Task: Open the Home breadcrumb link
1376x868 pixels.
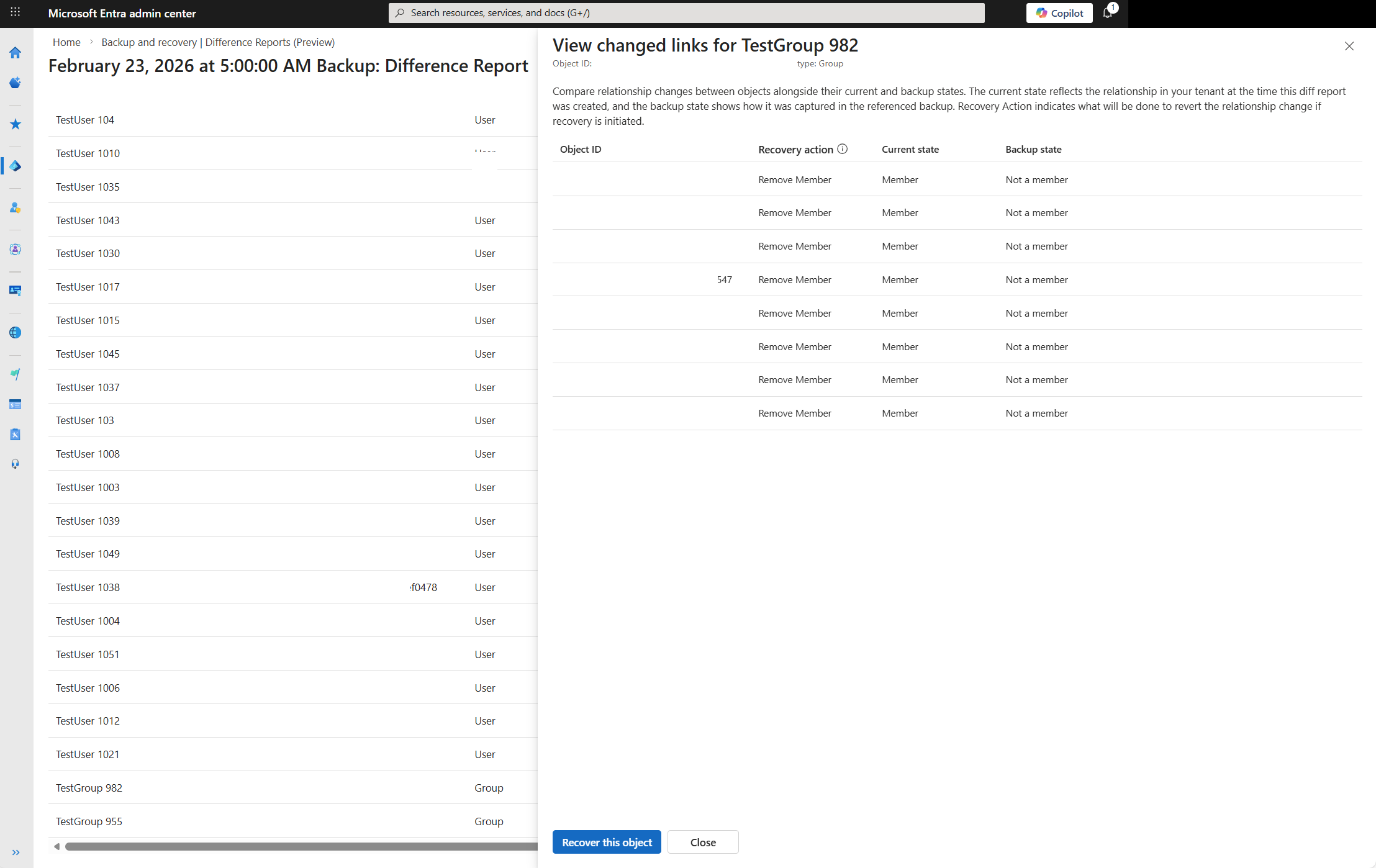Action: click(x=66, y=42)
